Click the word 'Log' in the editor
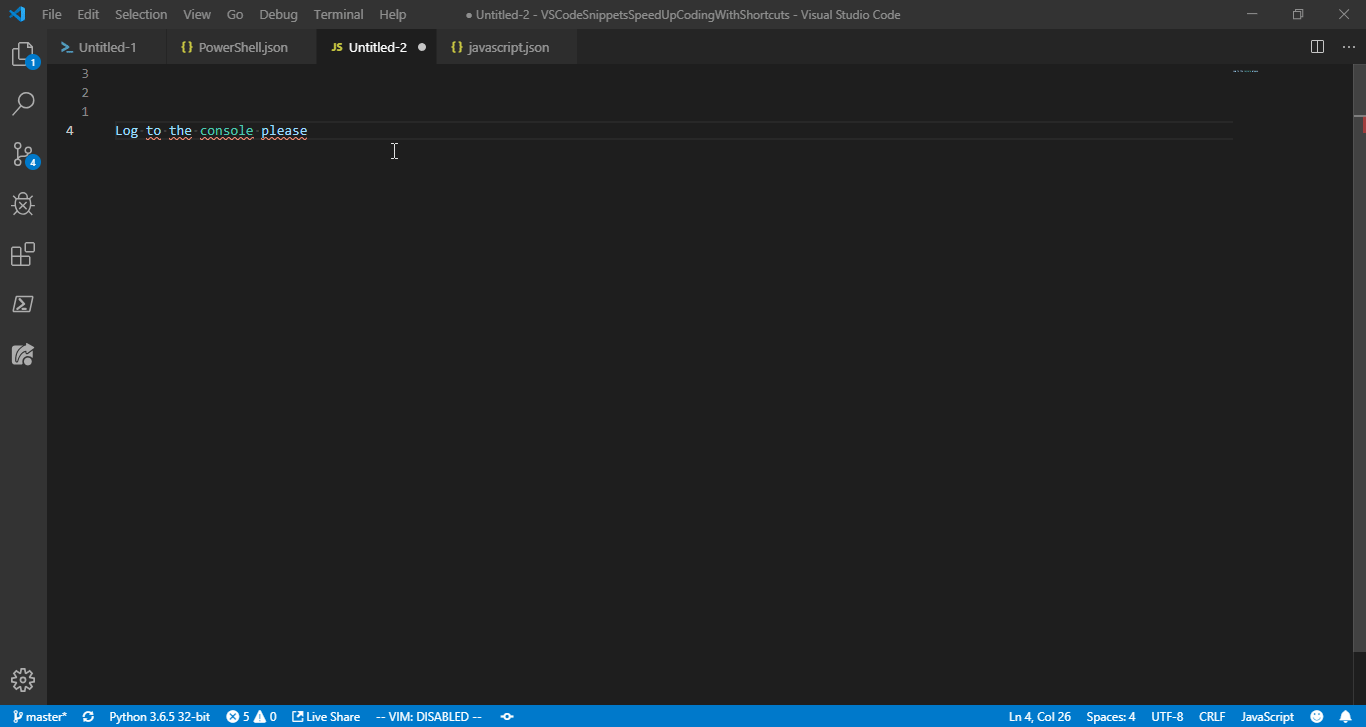The image size is (1366, 727). tap(127, 131)
